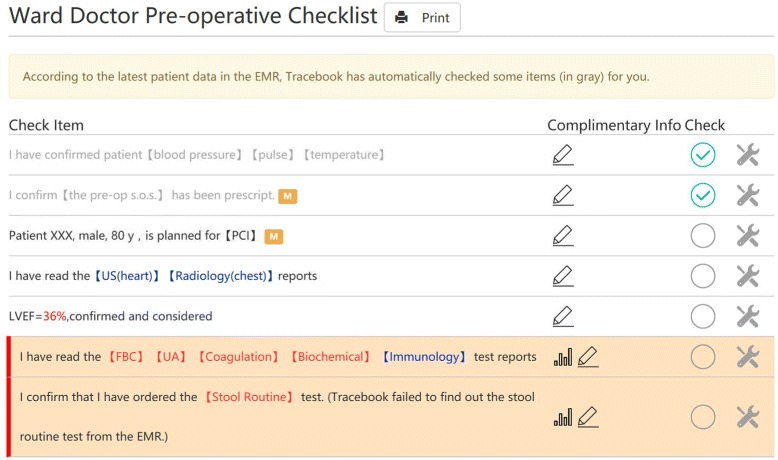
Task: Edit complimentary info for blood pressure row
Action: pyautogui.click(x=563, y=155)
